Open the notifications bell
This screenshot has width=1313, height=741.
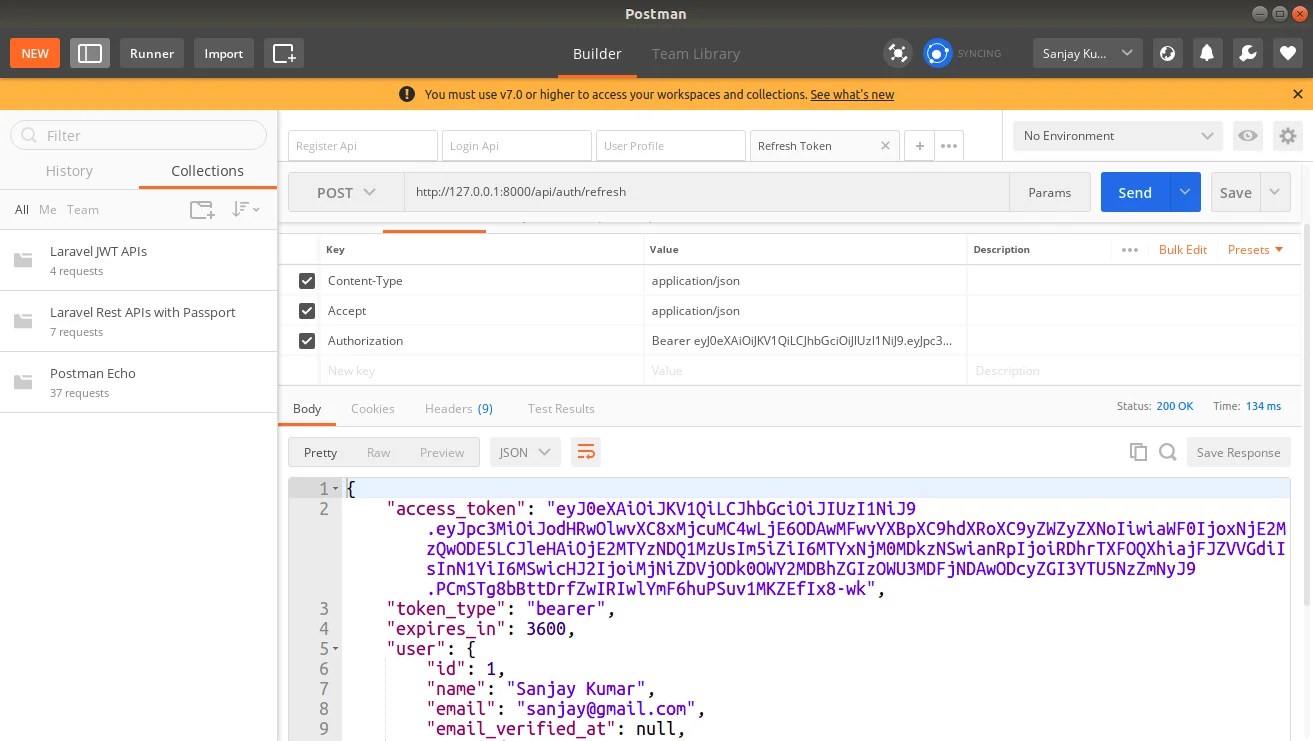point(1208,53)
